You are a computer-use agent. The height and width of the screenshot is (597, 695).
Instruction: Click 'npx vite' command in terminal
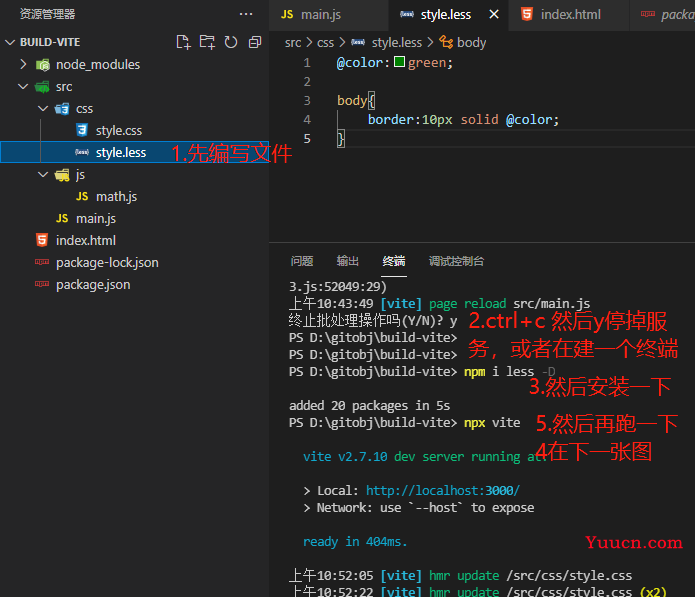(492, 423)
